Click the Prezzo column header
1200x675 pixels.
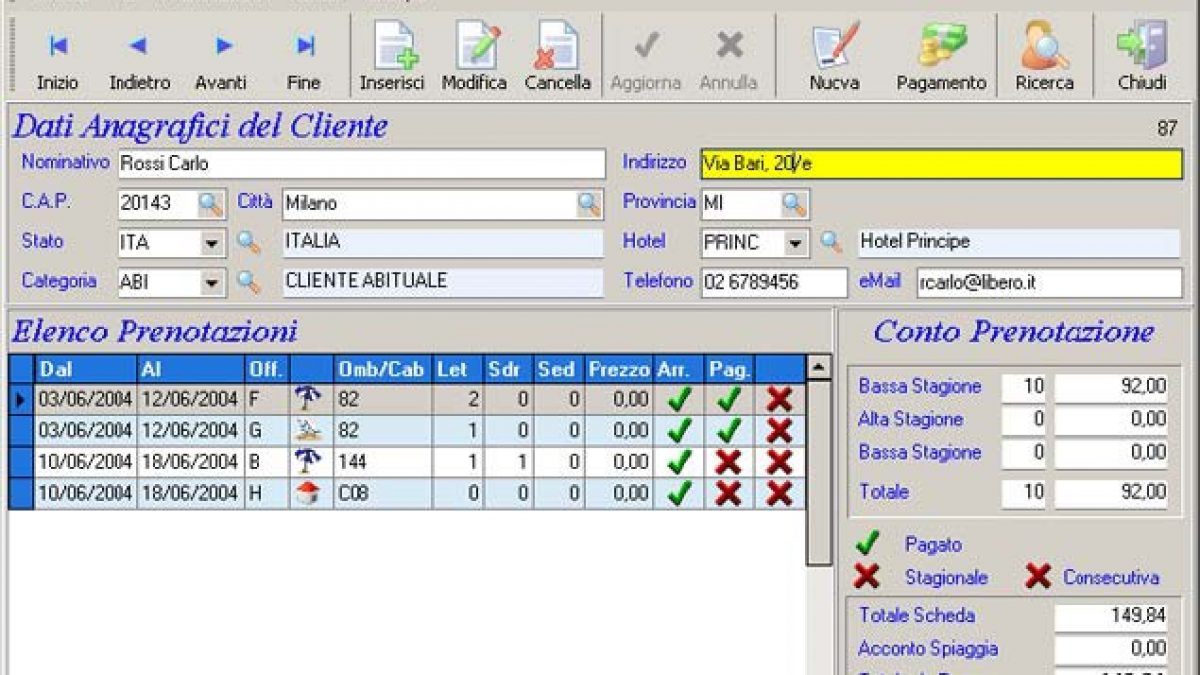coord(619,369)
